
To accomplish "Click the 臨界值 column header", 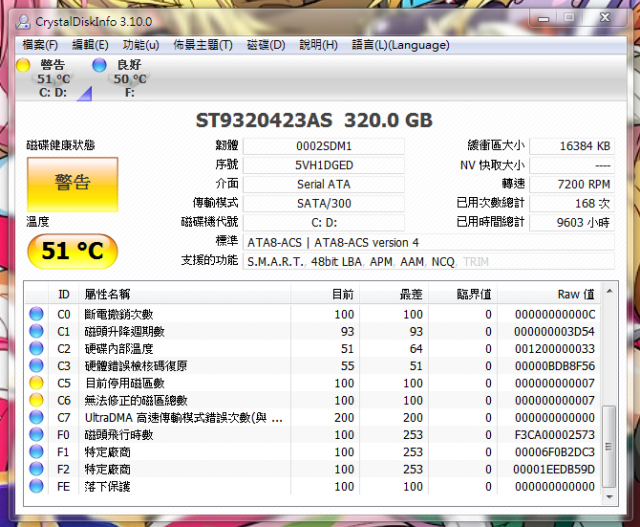I will pos(463,294).
